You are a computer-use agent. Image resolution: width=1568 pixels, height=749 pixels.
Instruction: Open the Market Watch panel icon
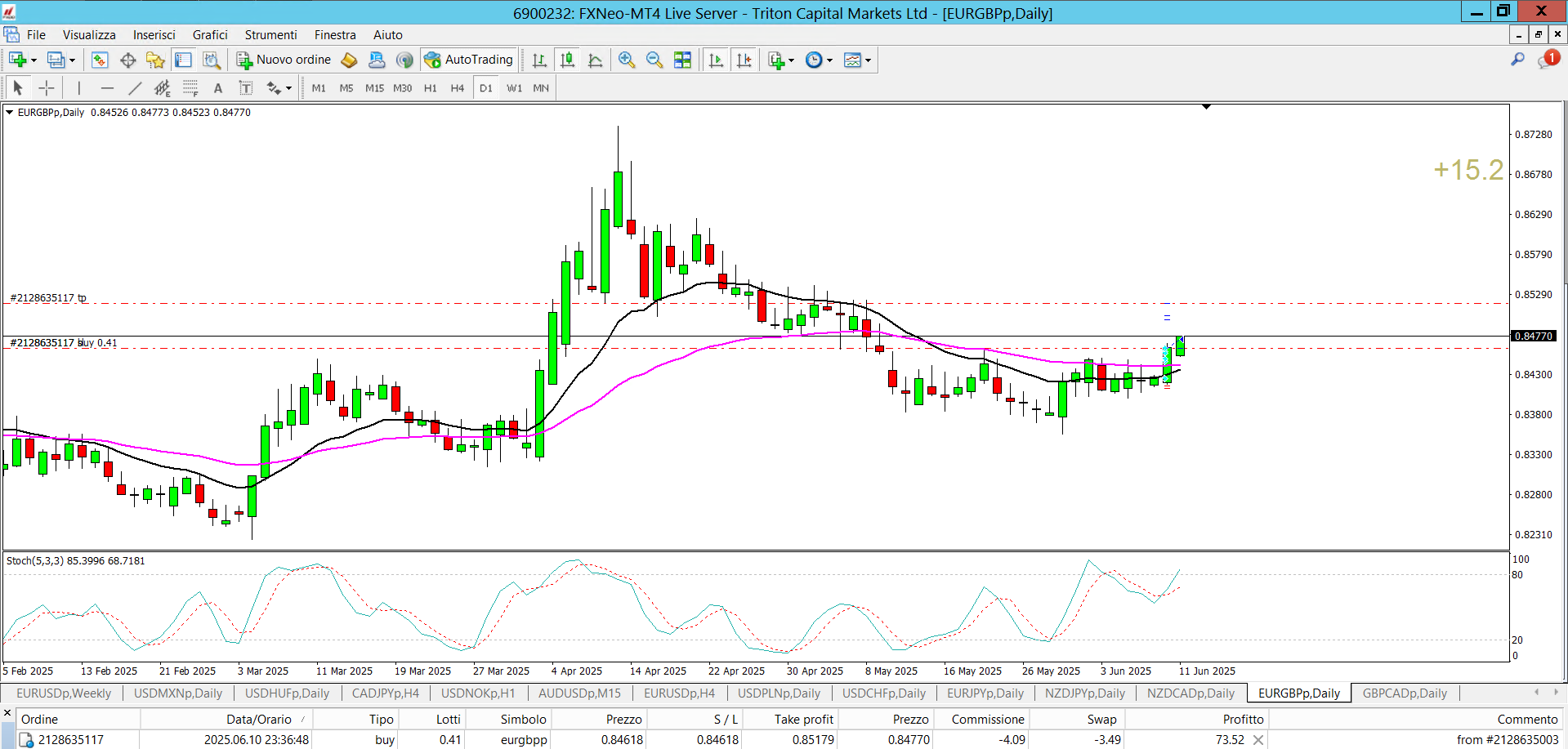(100, 60)
